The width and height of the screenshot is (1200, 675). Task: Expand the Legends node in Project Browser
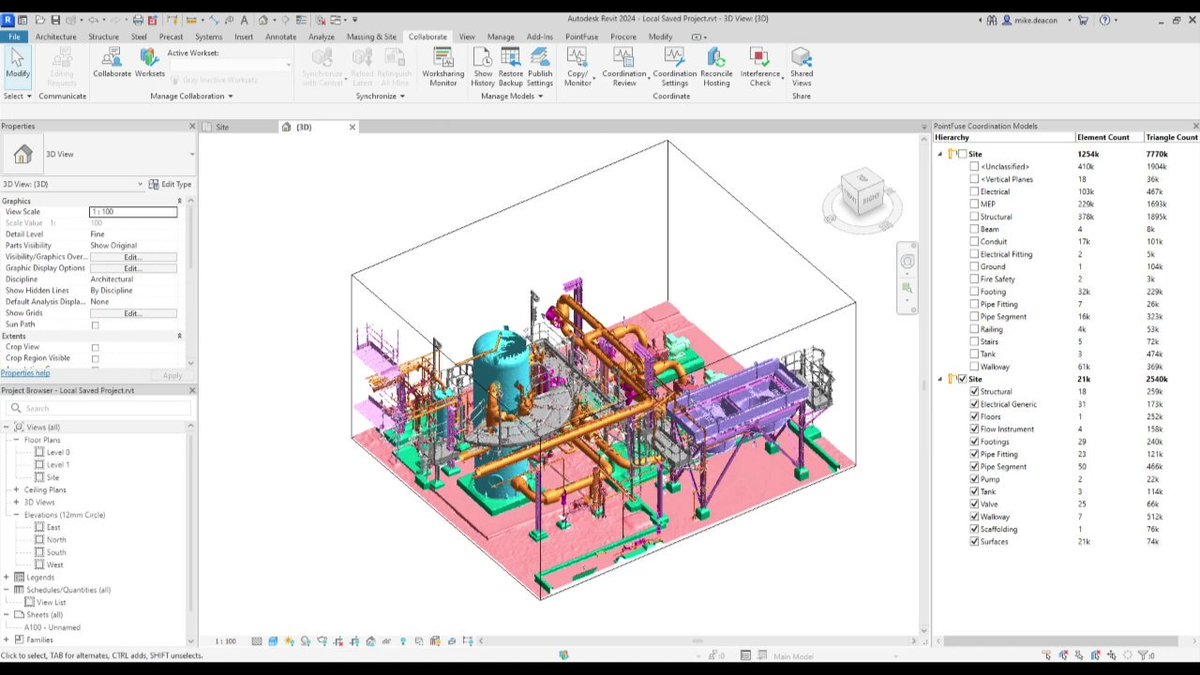(7, 577)
